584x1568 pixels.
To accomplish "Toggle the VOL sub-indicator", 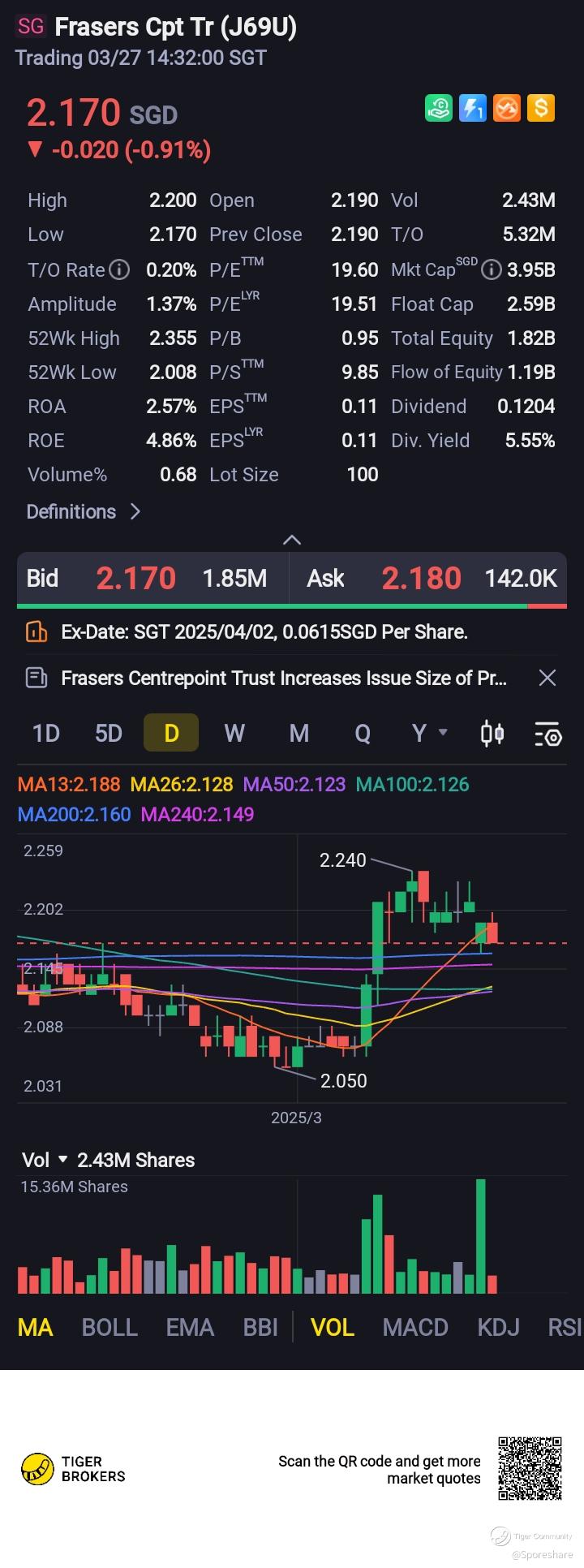I will point(333,1327).
